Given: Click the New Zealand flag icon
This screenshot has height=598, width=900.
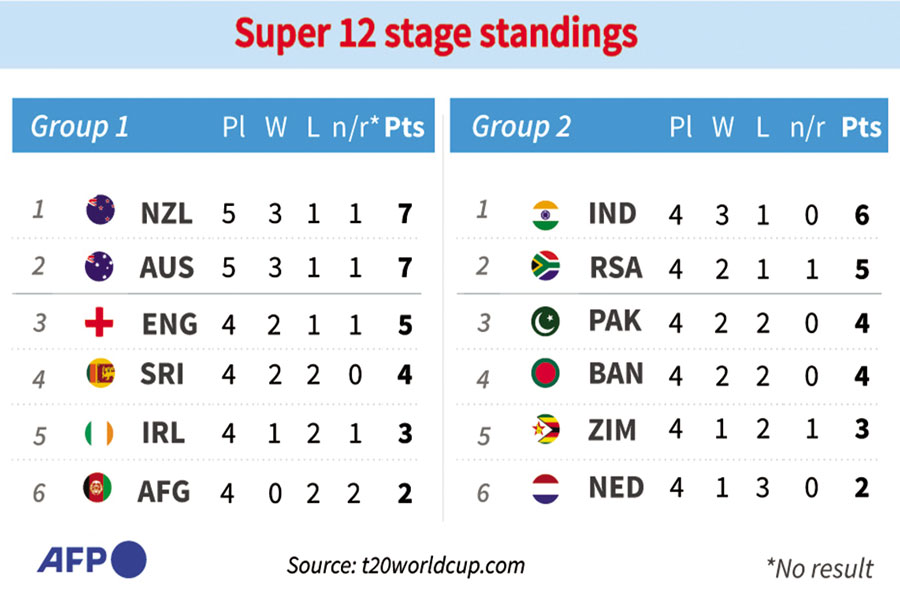Looking at the screenshot, I should pos(100,211).
